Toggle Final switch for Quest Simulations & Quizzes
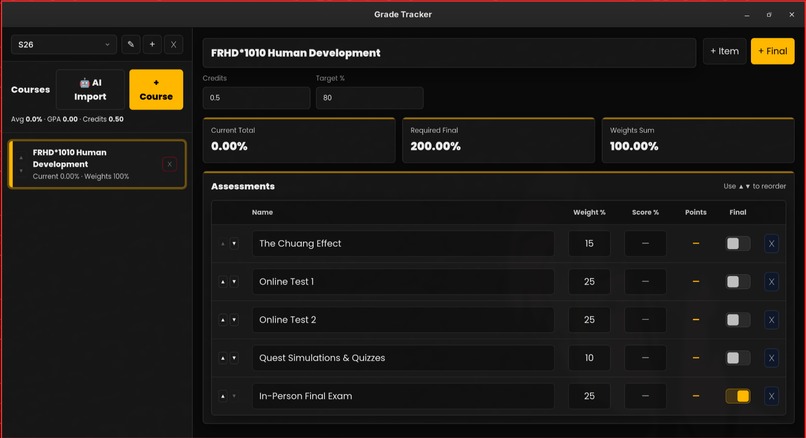The height and width of the screenshot is (438, 806). click(x=738, y=358)
